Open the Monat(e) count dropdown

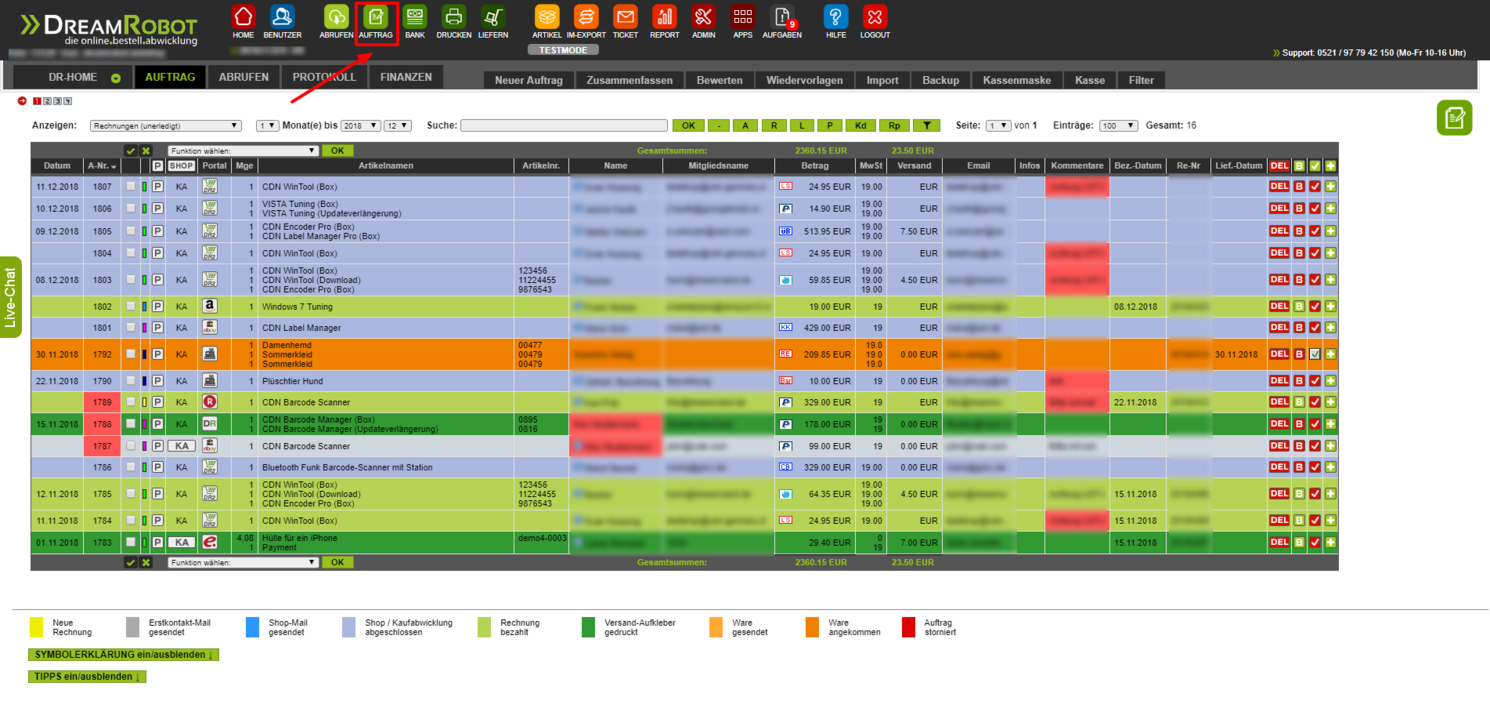267,126
